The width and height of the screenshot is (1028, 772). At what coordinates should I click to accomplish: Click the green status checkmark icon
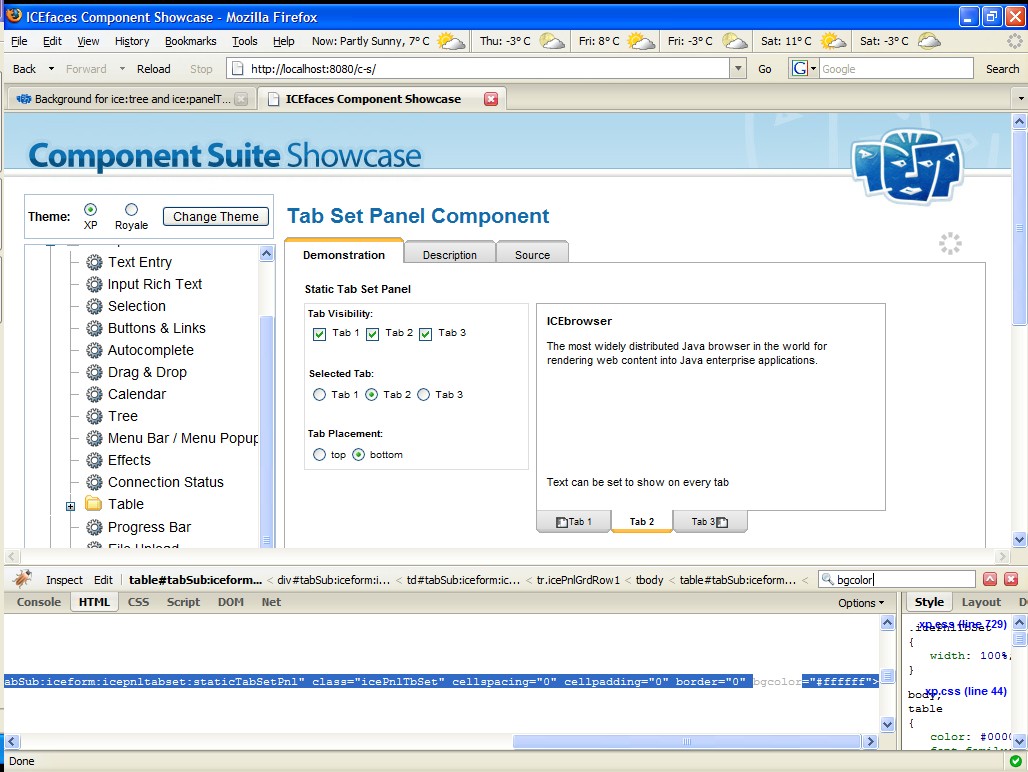(x=1016, y=761)
